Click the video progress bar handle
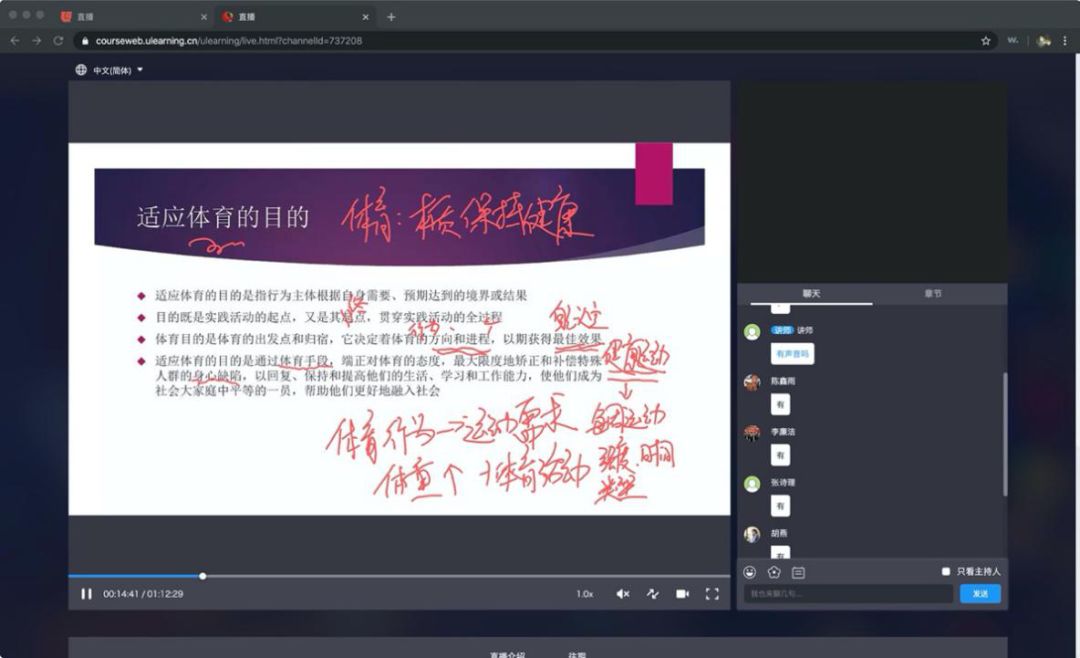 point(203,576)
